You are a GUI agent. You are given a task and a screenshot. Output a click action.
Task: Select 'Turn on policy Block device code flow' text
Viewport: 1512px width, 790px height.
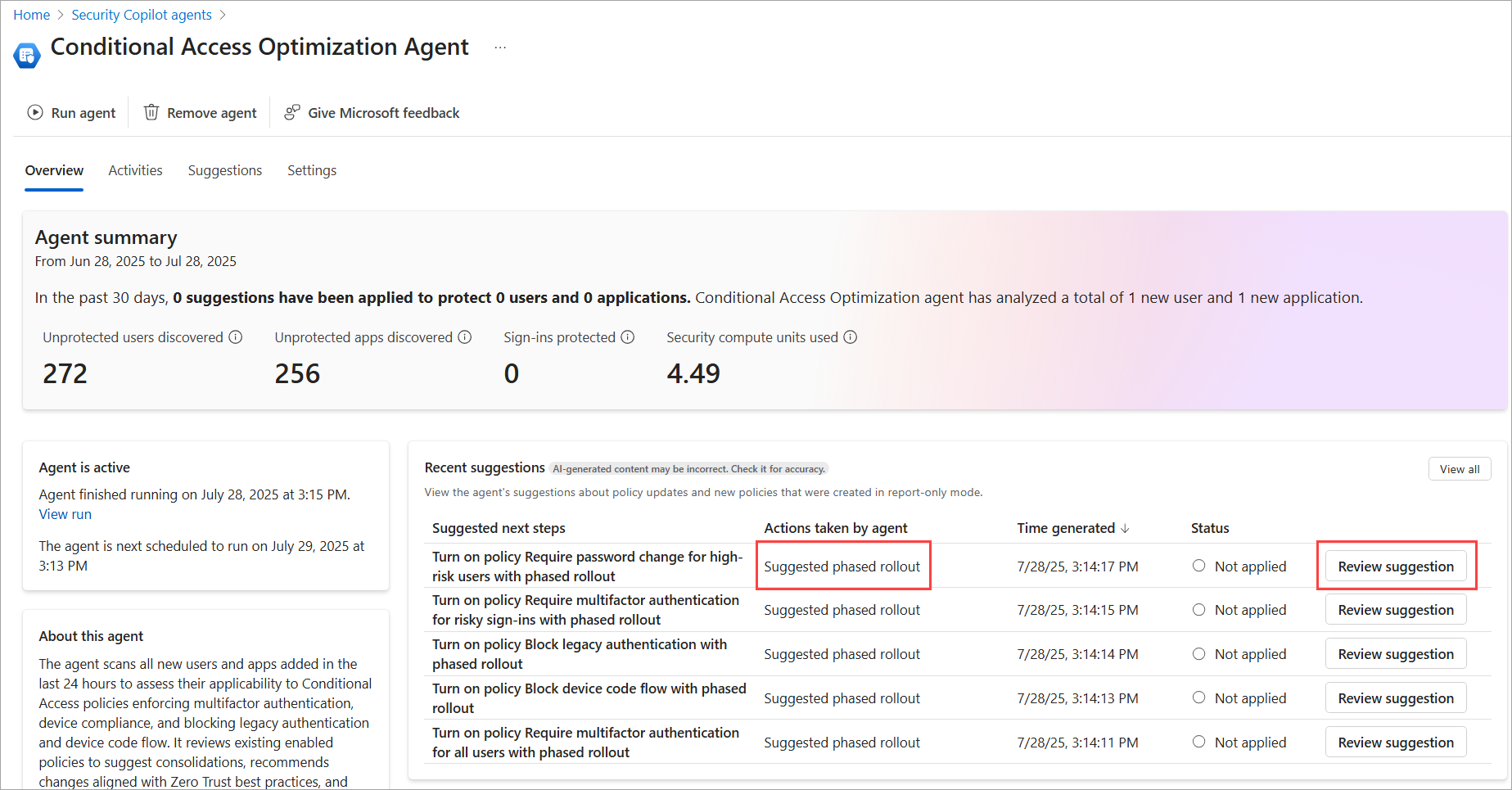(589, 698)
